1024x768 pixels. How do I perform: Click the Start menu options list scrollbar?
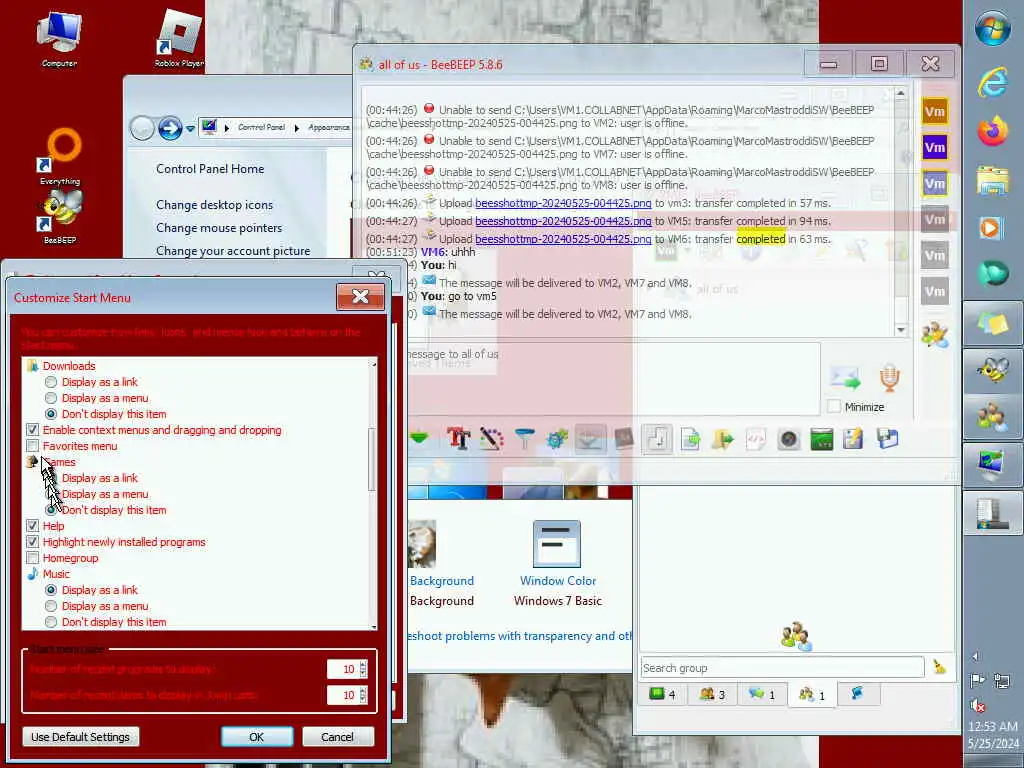373,459
